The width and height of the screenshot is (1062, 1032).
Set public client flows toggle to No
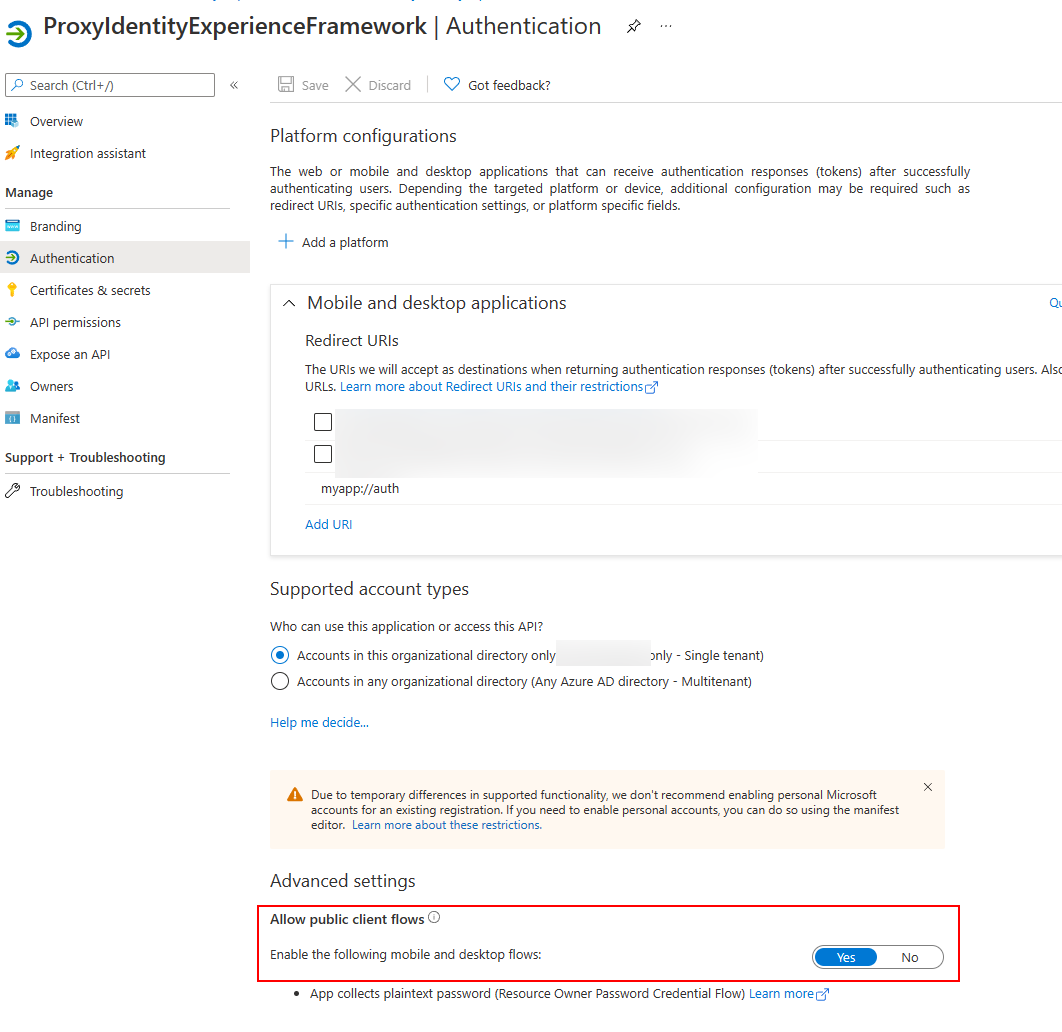pyautogui.click(x=909, y=957)
